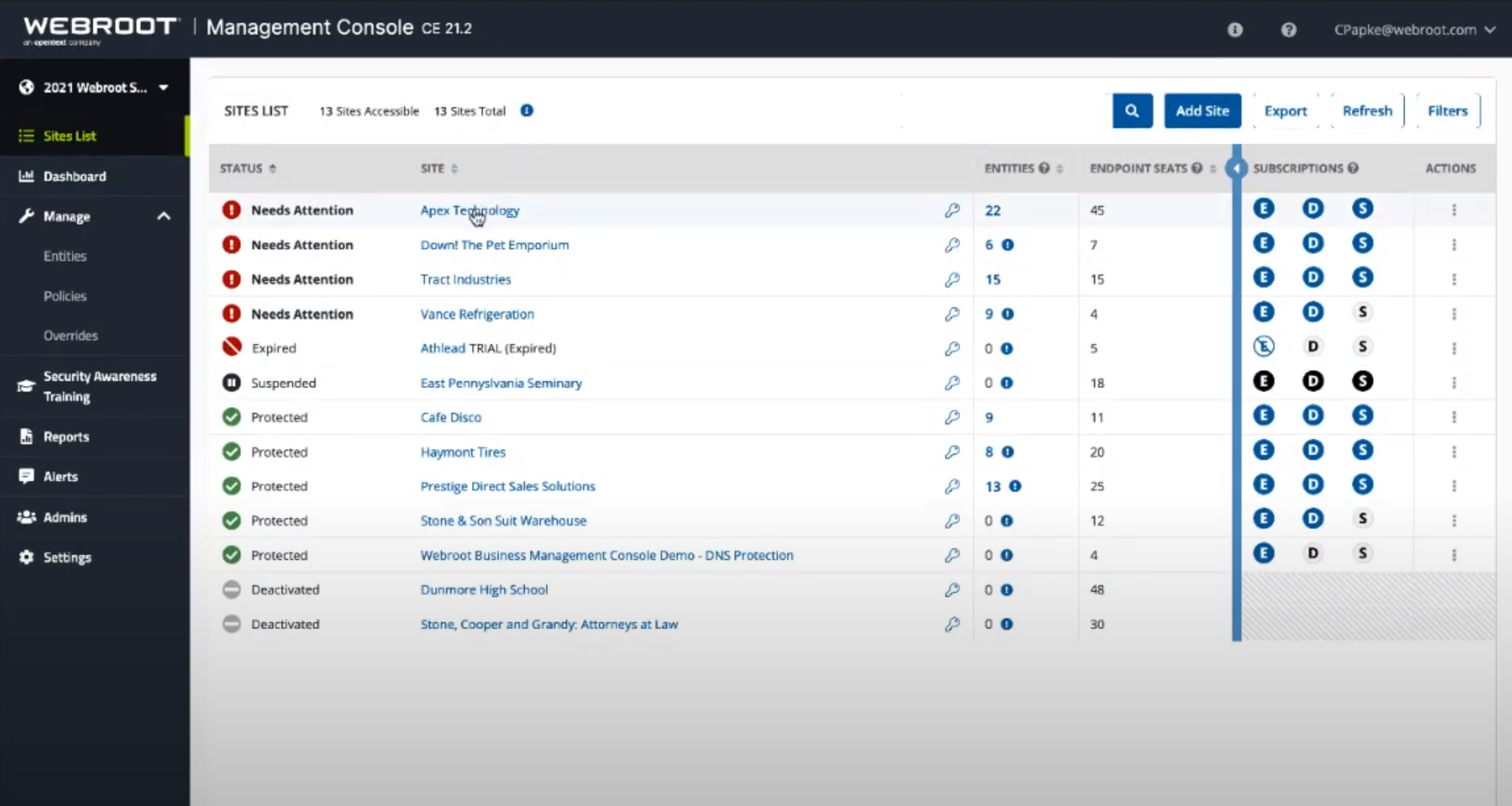Open the key icon for Dunmore High School
1512x806 pixels.
click(x=953, y=590)
